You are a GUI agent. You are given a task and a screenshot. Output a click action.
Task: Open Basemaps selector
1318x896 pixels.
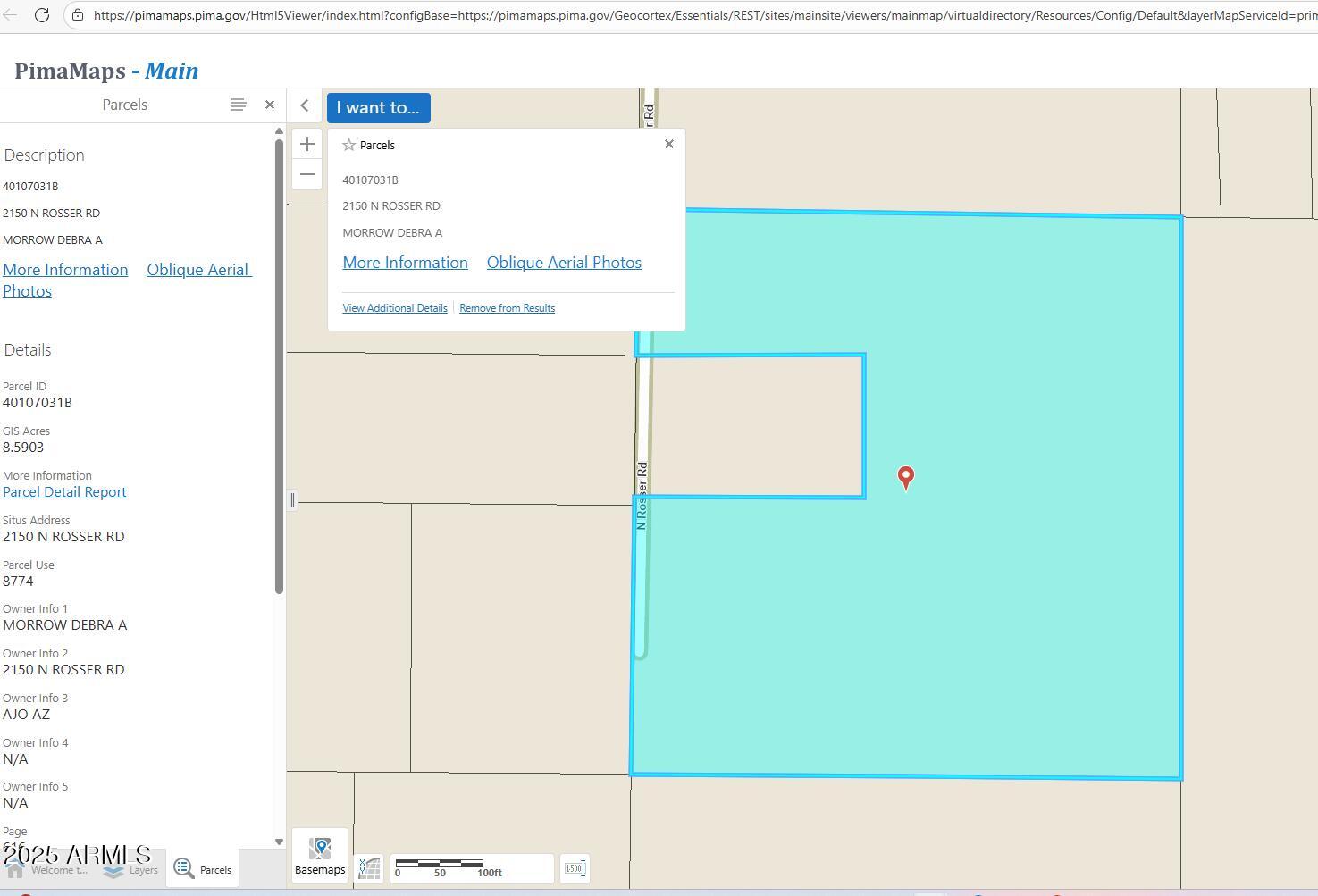tap(320, 855)
